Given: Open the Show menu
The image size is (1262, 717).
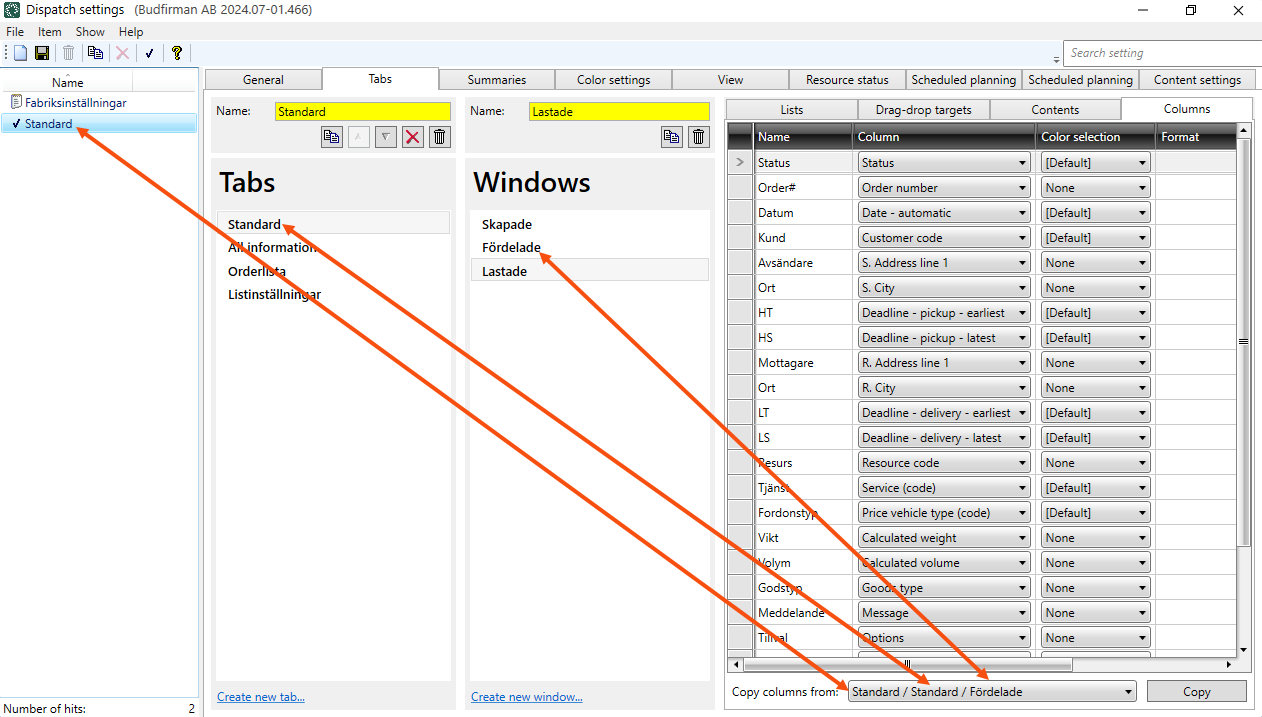Looking at the screenshot, I should click(90, 32).
